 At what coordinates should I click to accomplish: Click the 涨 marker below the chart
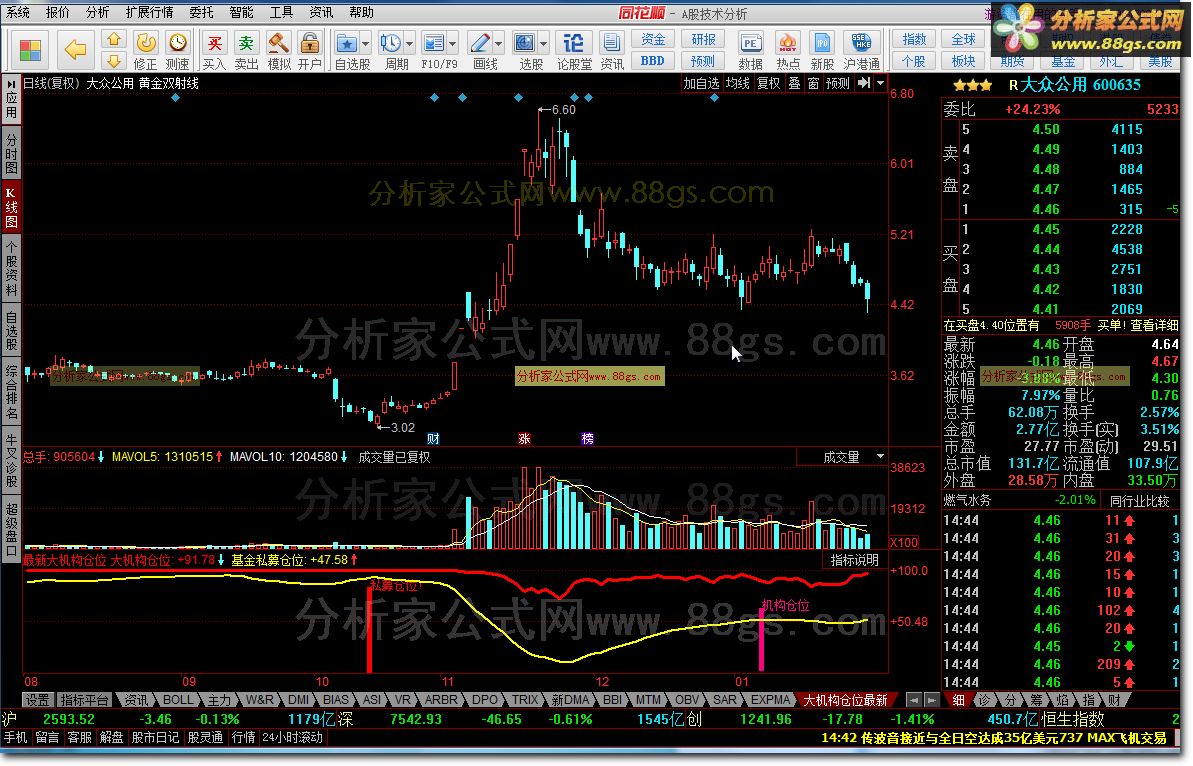524,439
